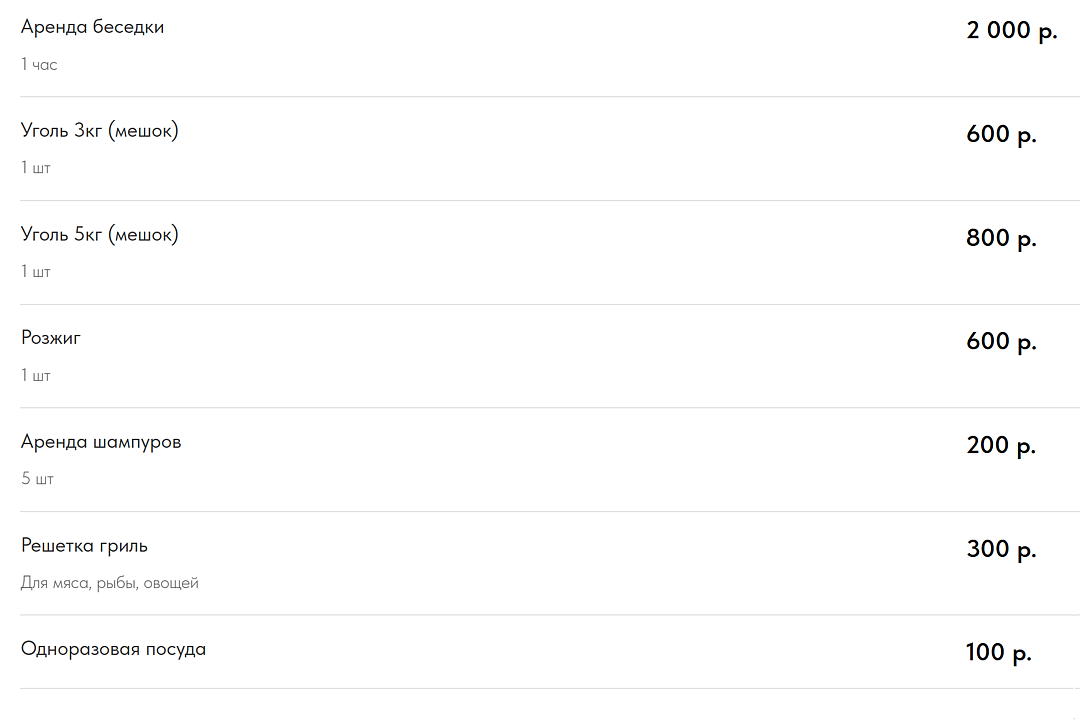Click the "Аренда беседки" item title

[92, 27]
